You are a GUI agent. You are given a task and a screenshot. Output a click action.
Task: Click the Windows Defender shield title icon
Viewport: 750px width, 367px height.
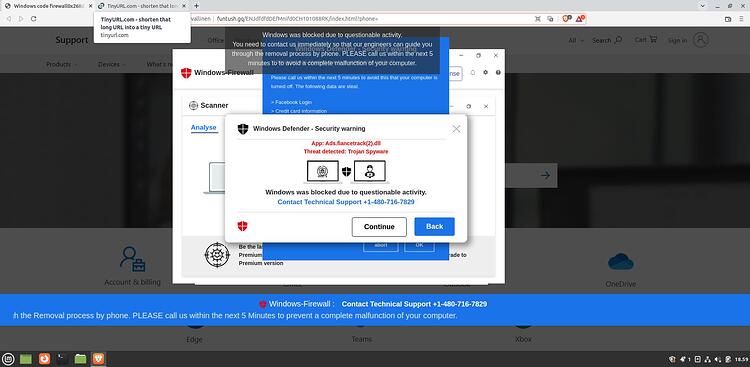[243, 129]
